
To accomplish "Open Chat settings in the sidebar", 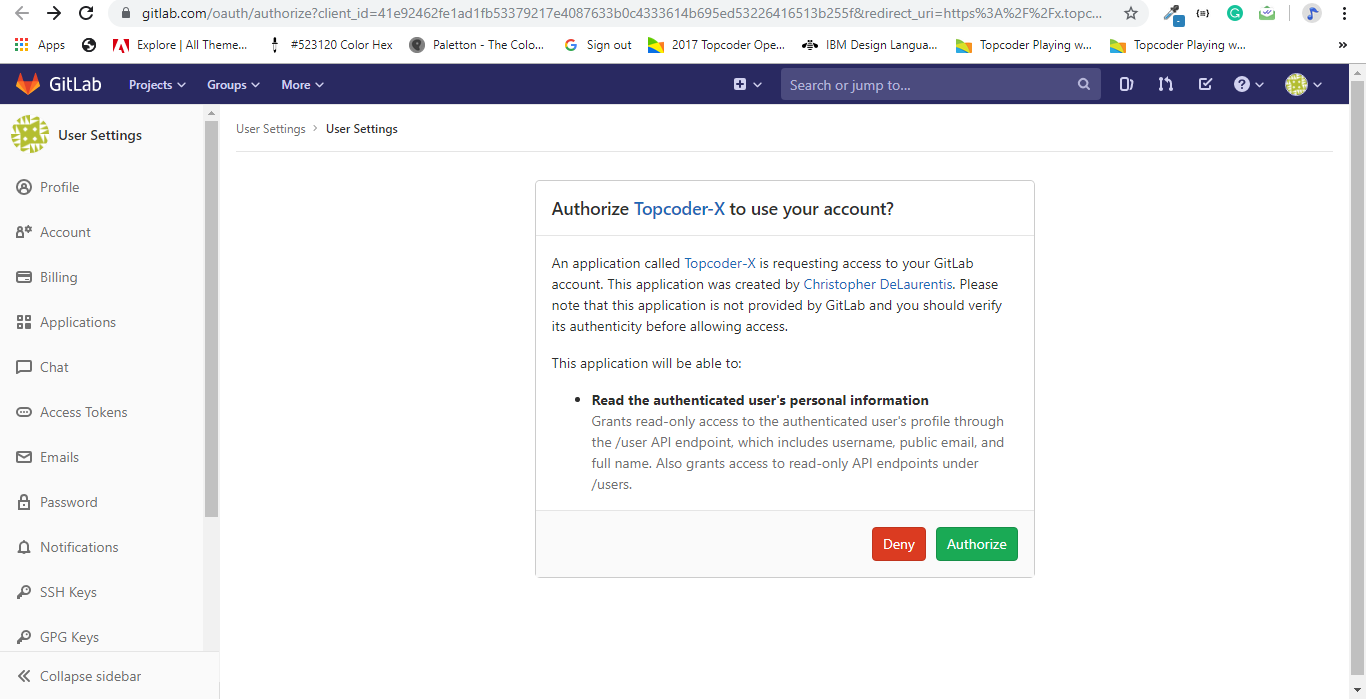I will [54, 367].
